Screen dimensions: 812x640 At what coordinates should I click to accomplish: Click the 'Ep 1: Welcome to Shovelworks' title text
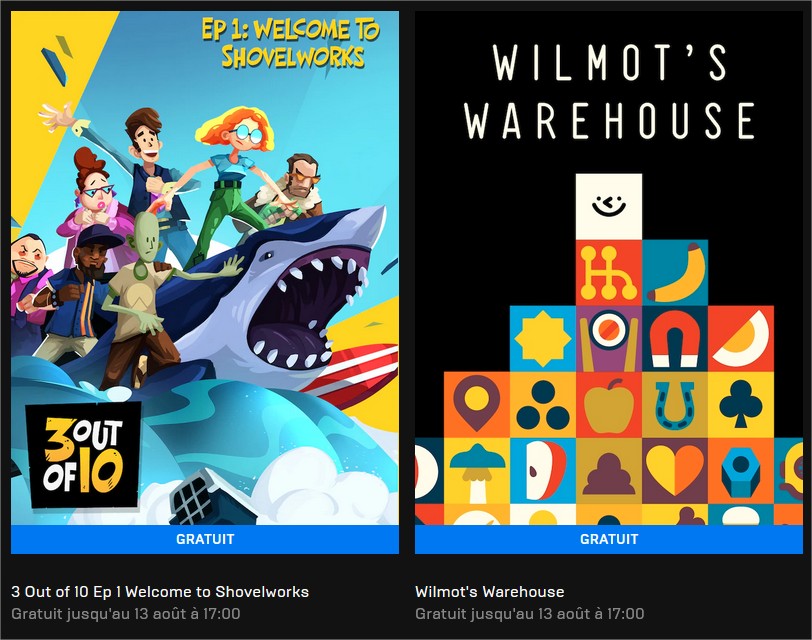pyautogui.click(x=291, y=43)
